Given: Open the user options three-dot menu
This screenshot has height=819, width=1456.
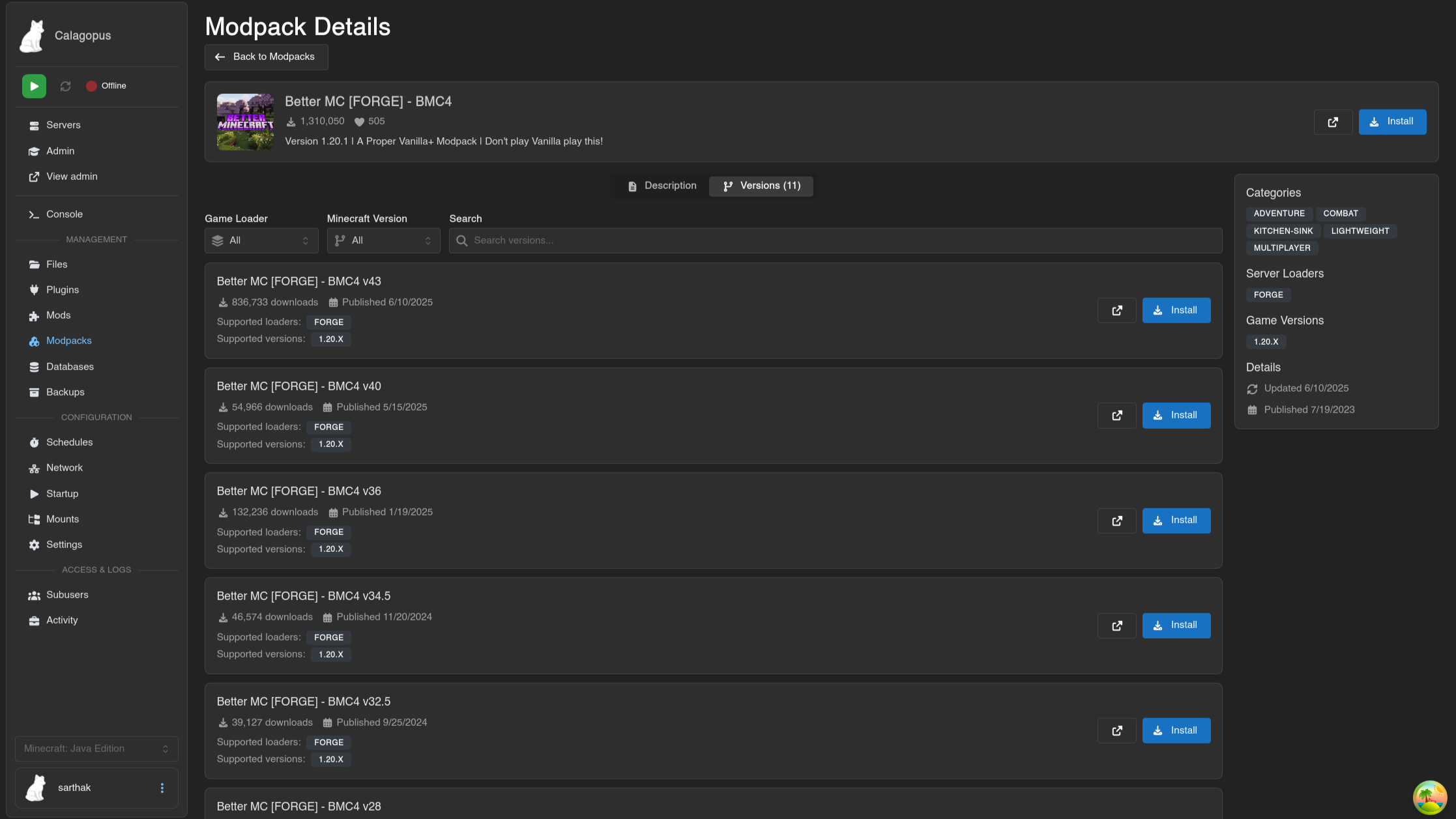Looking at the screenshot, I should point(162,788).
